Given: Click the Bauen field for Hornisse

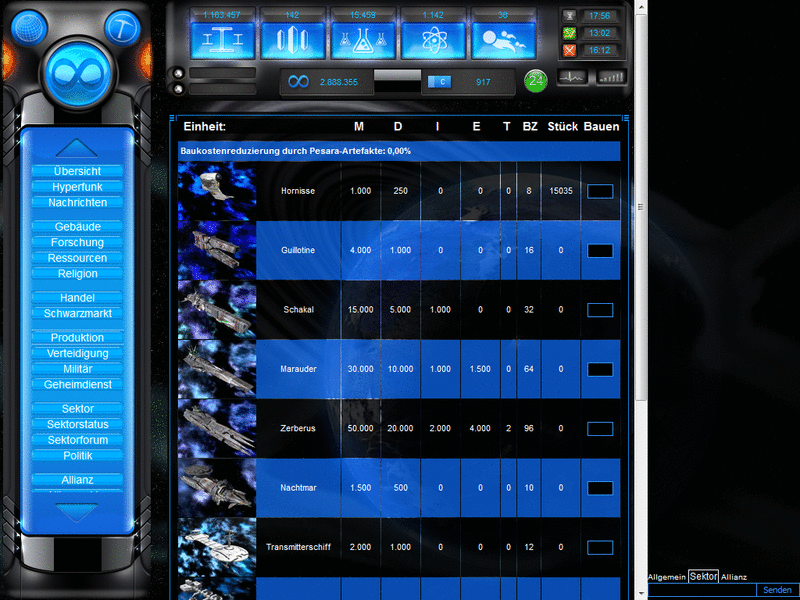Looking at the screenshot, I should point(599,190).
